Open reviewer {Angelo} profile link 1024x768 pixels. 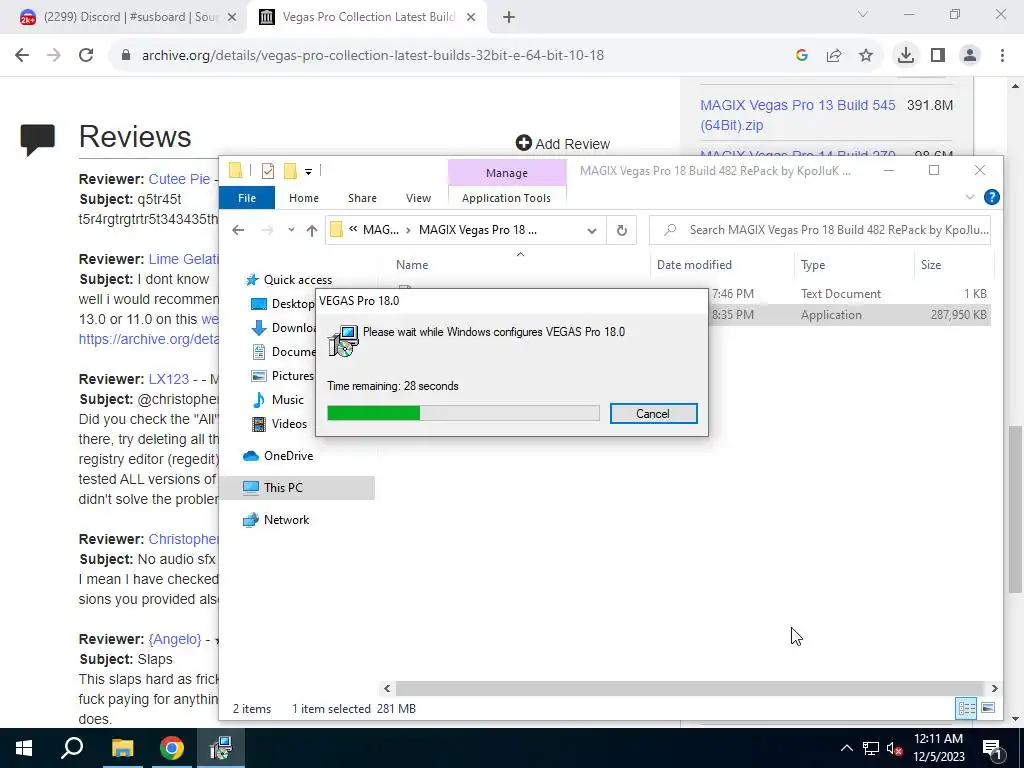click(x=175, y=639)
